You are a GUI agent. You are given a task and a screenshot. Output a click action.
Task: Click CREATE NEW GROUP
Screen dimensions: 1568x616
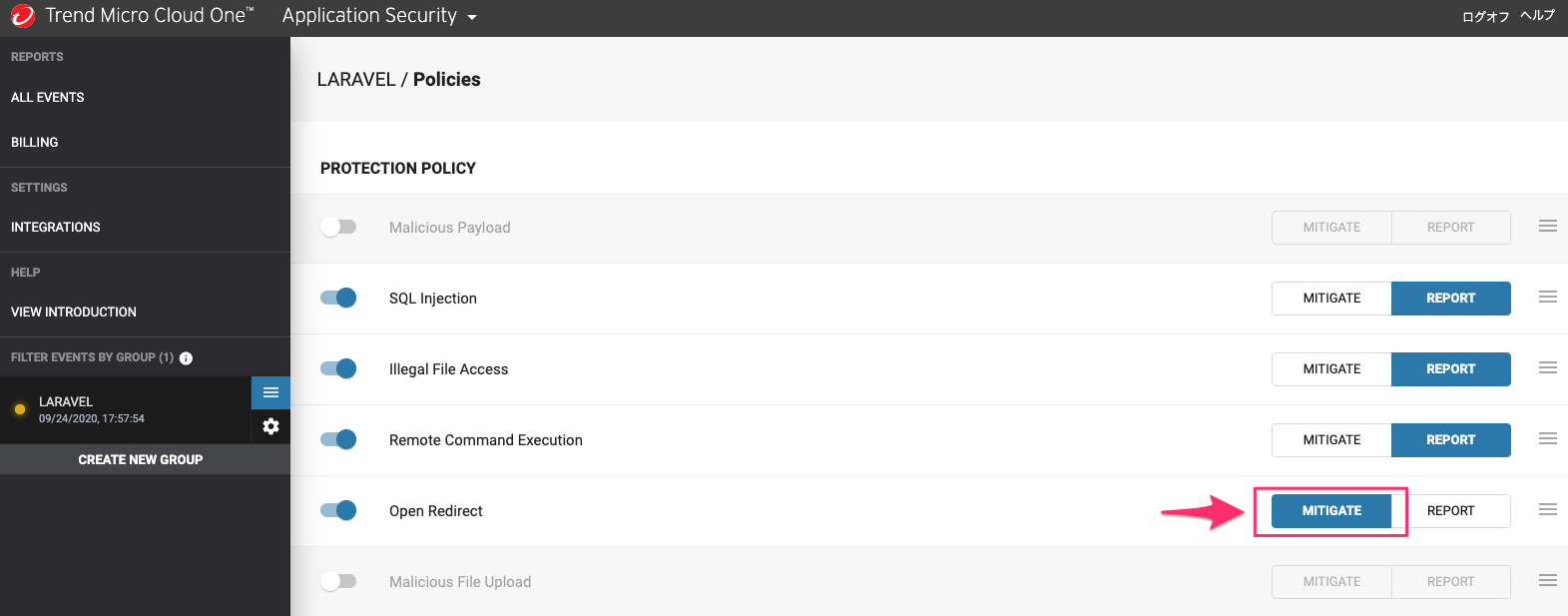tap(140, 459)
